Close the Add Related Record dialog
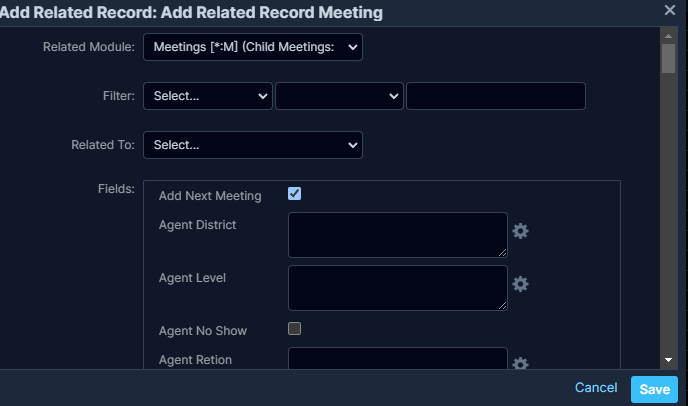688x406 pixels. (670, 10)
